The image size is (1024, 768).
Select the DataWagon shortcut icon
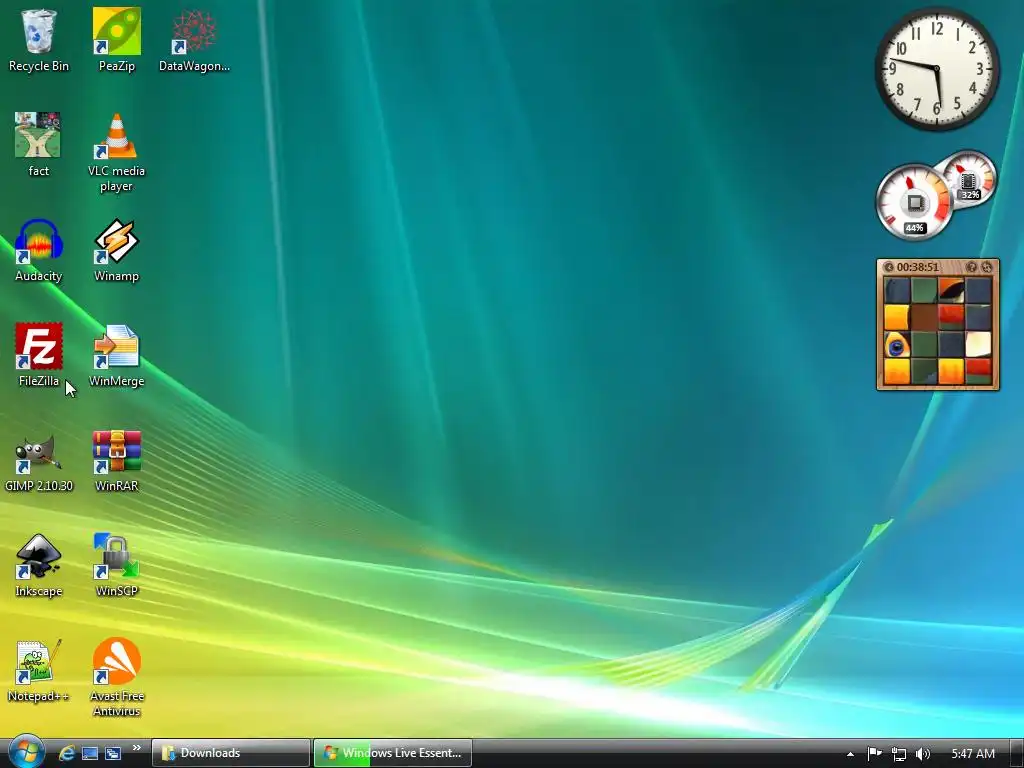[194, 40]
